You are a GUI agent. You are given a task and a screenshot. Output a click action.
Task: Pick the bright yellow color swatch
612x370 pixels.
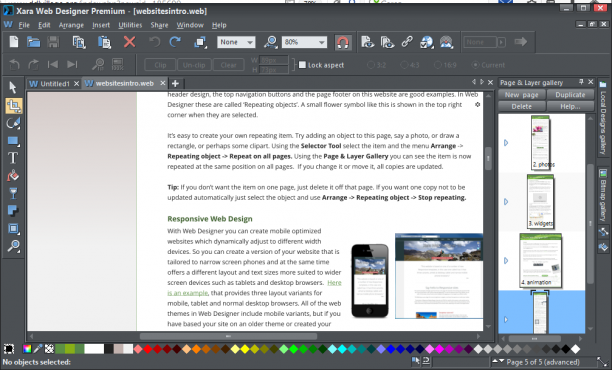(x=244, y=349)
